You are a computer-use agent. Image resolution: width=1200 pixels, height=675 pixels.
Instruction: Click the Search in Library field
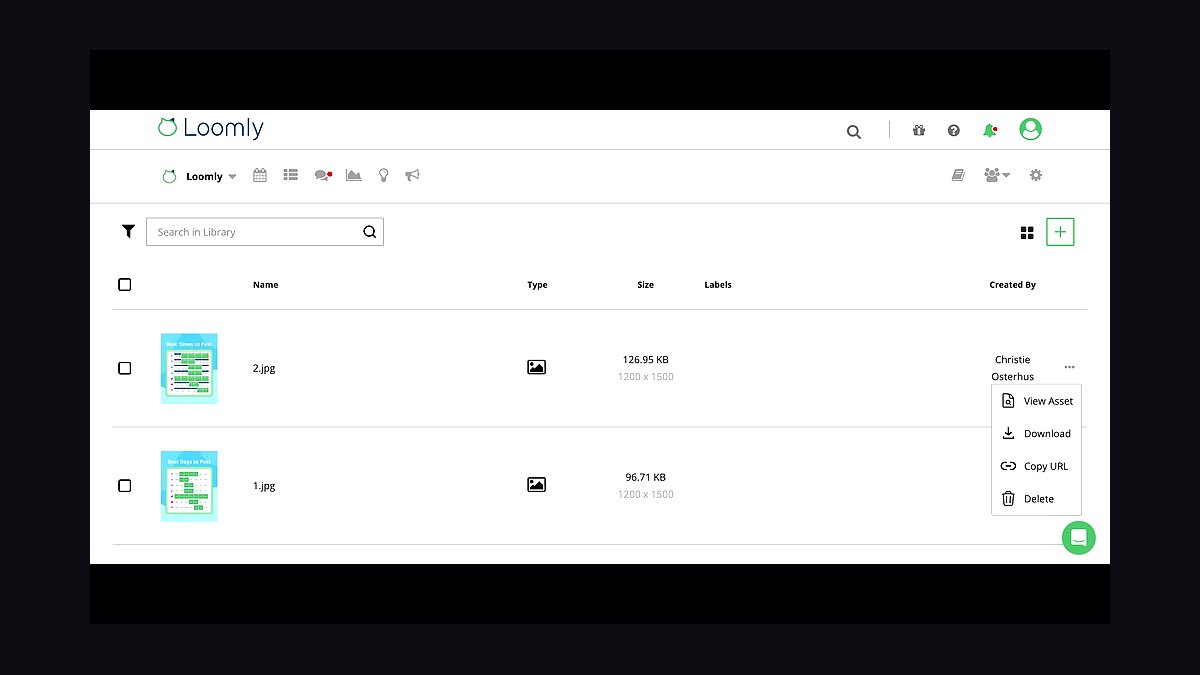(x=265, y=232)
